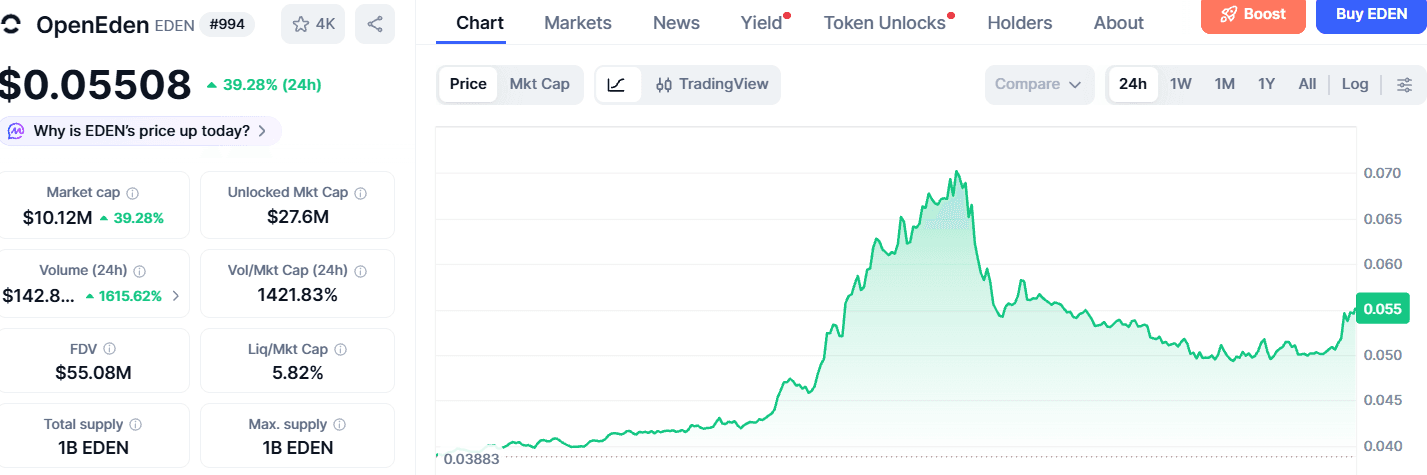
Task: Open the Chart tab
Action: [480, 23]
